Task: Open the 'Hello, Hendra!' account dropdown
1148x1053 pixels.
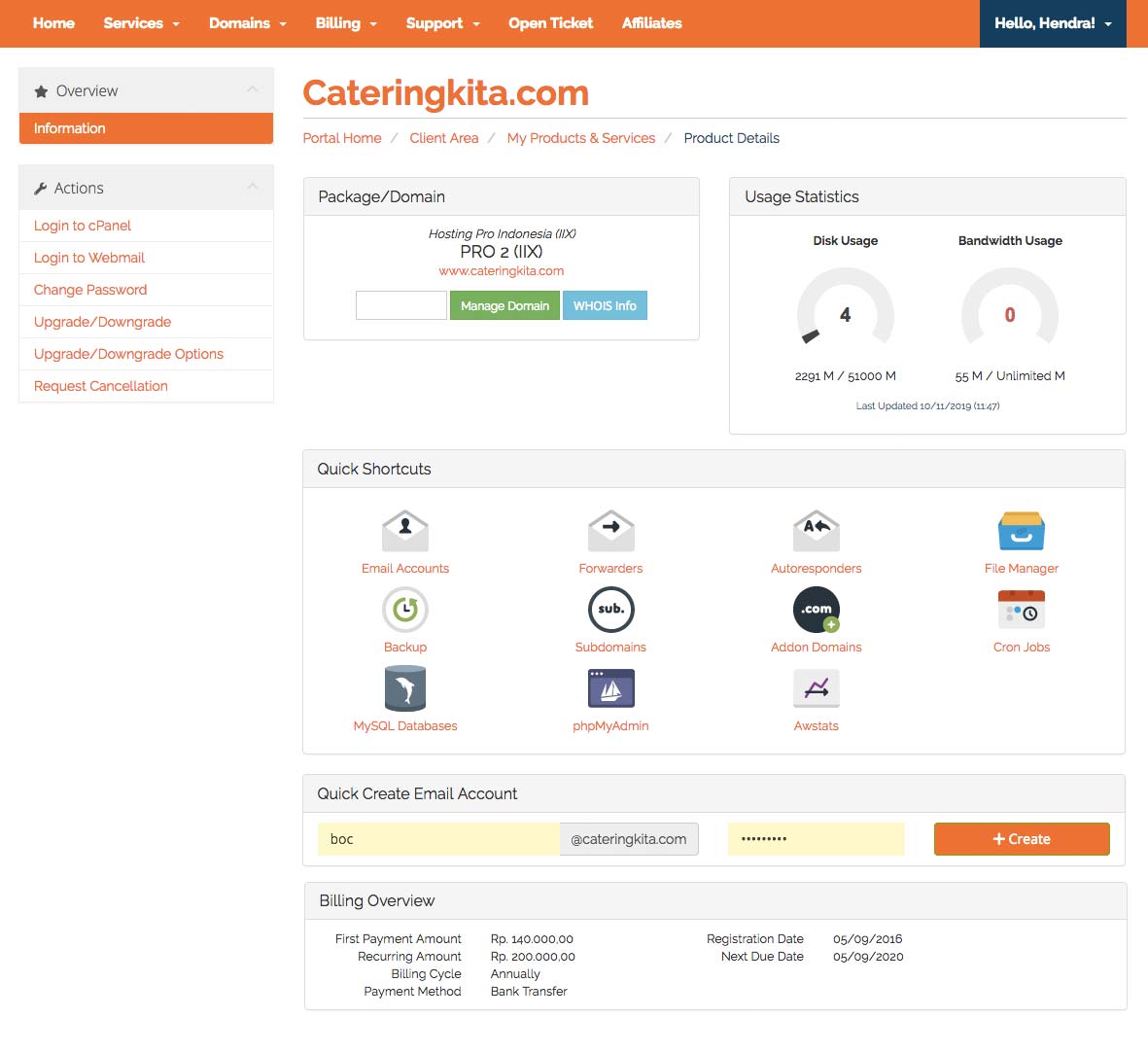Action: point(1052,23)
